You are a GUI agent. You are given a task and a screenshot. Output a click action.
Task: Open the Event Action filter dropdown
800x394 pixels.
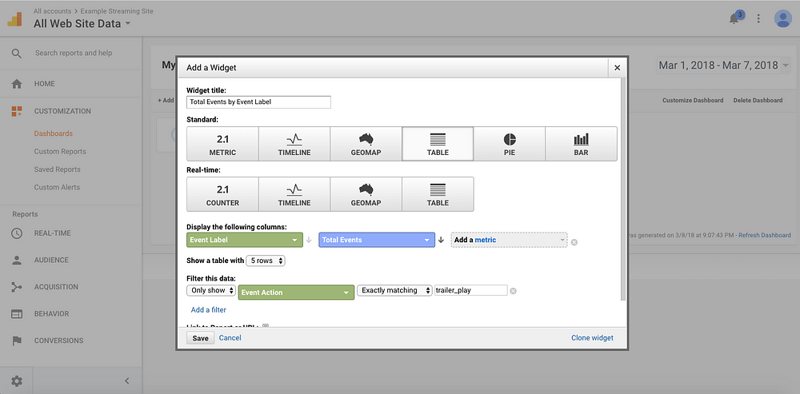[x=296, y=292]
